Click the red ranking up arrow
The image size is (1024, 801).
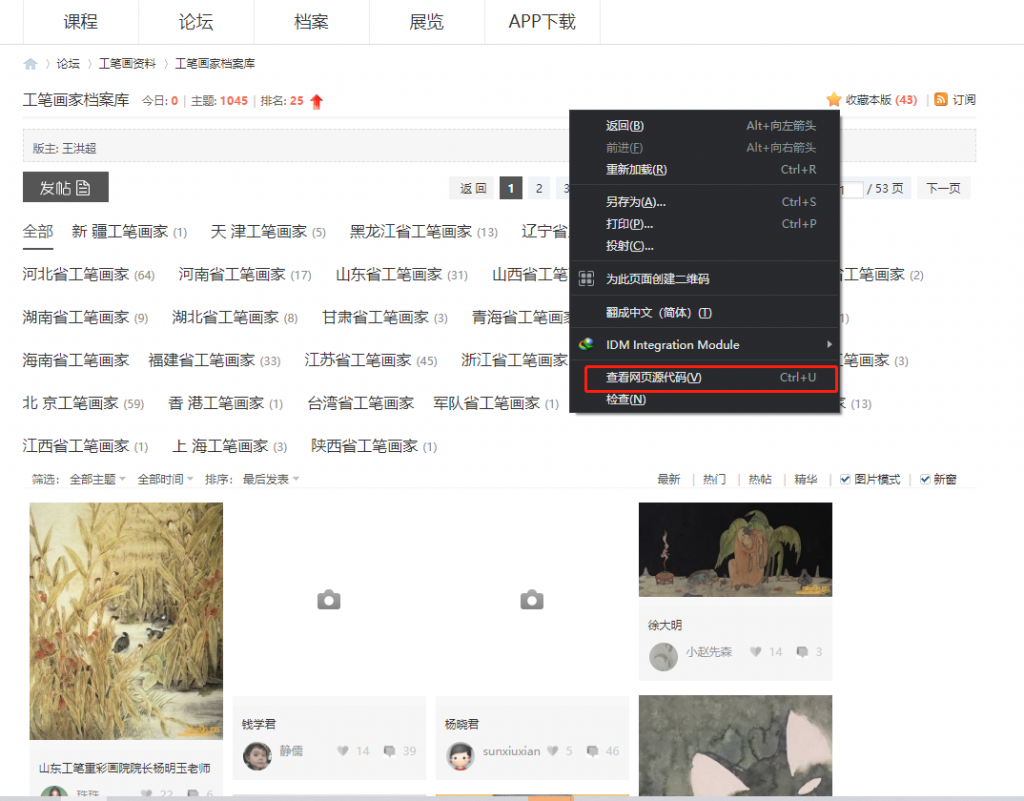(317, 101)
